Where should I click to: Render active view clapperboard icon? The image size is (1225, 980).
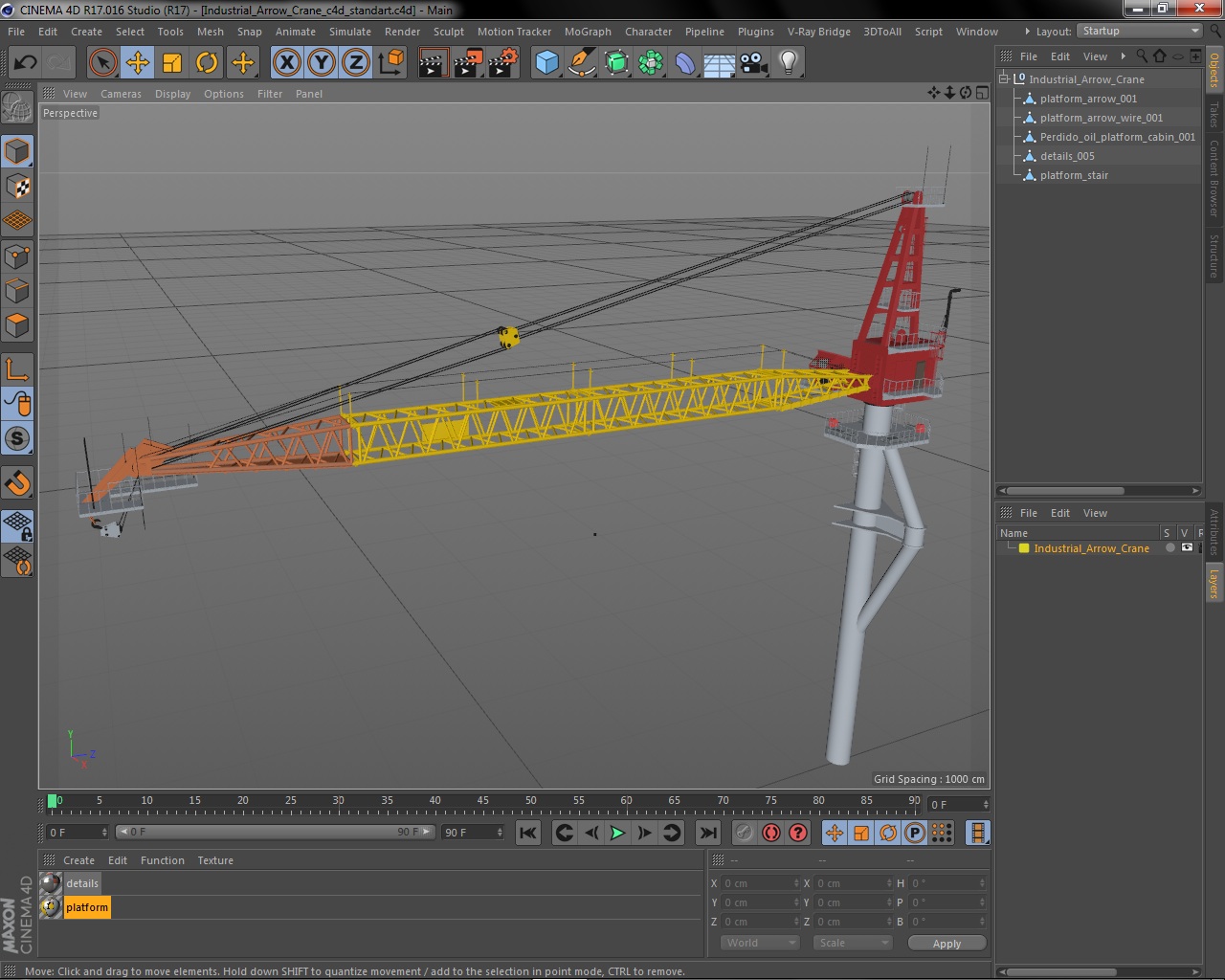point(433,63)
